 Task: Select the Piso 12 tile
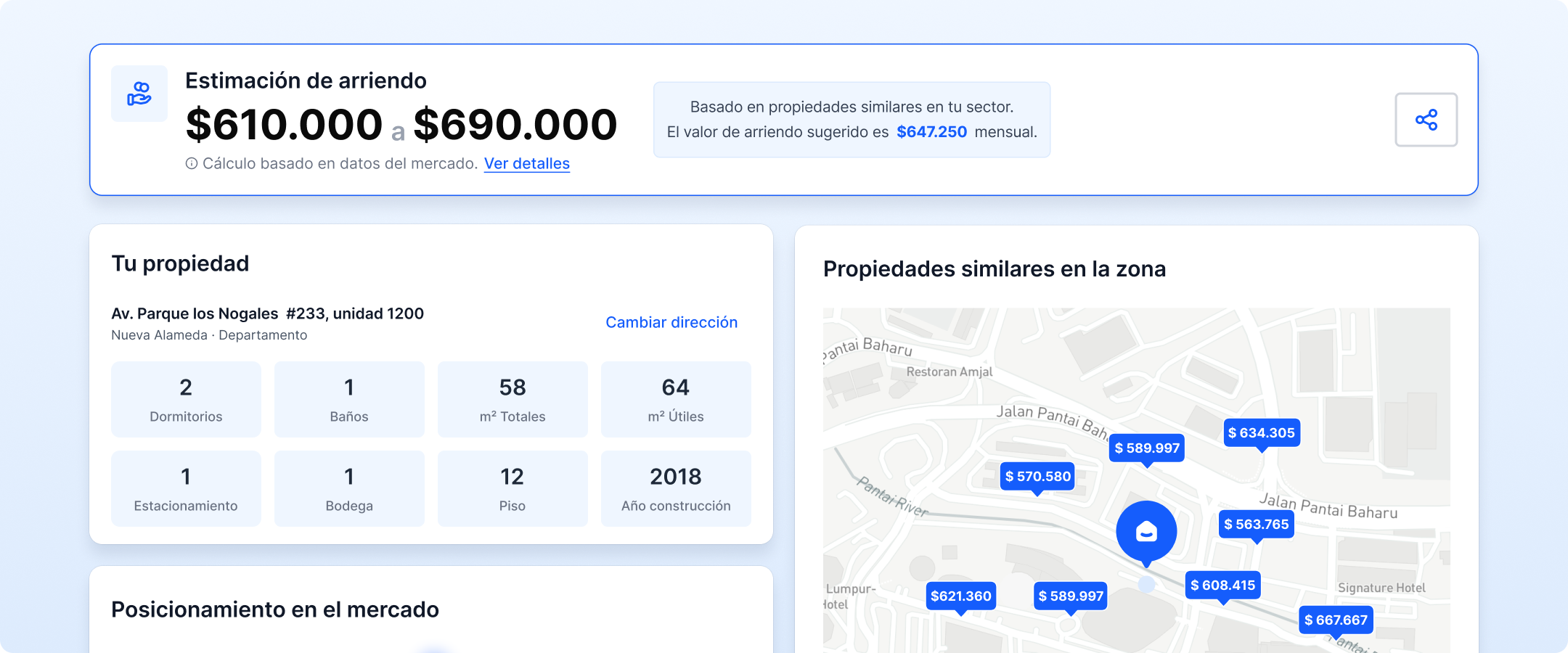click(x=512, y=488)
